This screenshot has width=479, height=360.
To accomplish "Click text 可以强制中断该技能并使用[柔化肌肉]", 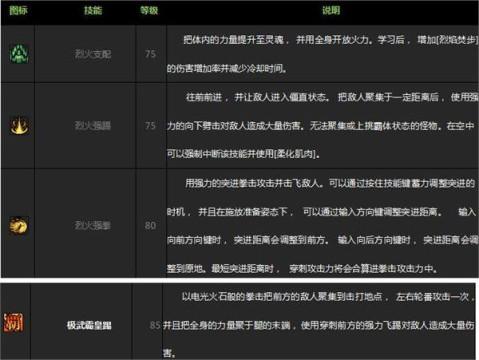I will (243, 154).
